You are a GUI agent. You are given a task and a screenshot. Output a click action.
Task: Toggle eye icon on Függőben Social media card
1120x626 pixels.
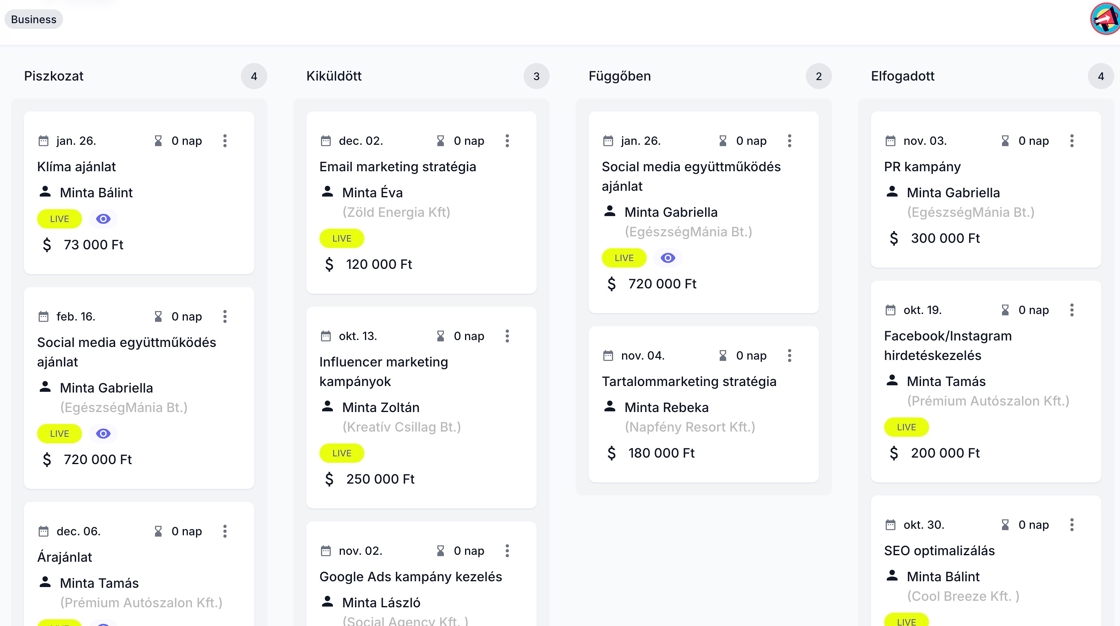pos(668,258)
